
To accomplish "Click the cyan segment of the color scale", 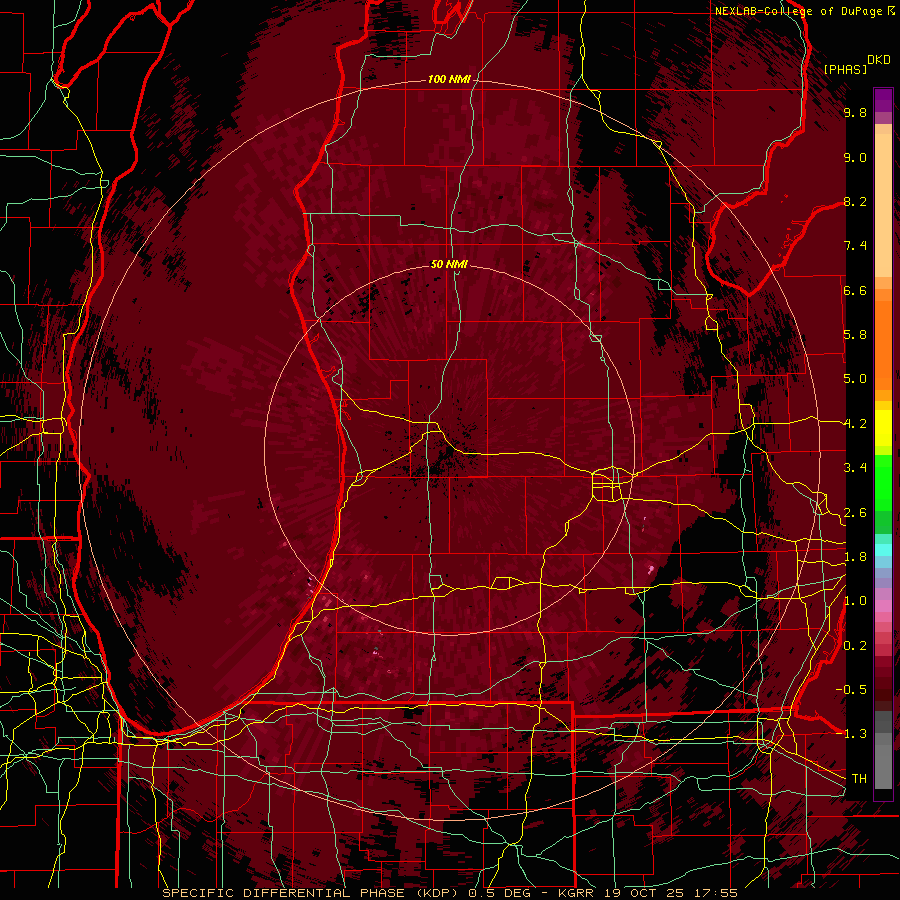I will pyautogui.click(x=883, y=550).
